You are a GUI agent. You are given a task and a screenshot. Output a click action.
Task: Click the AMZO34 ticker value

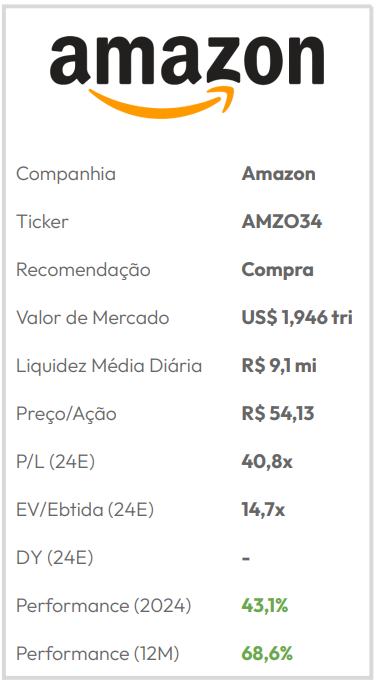coord(282,222)
